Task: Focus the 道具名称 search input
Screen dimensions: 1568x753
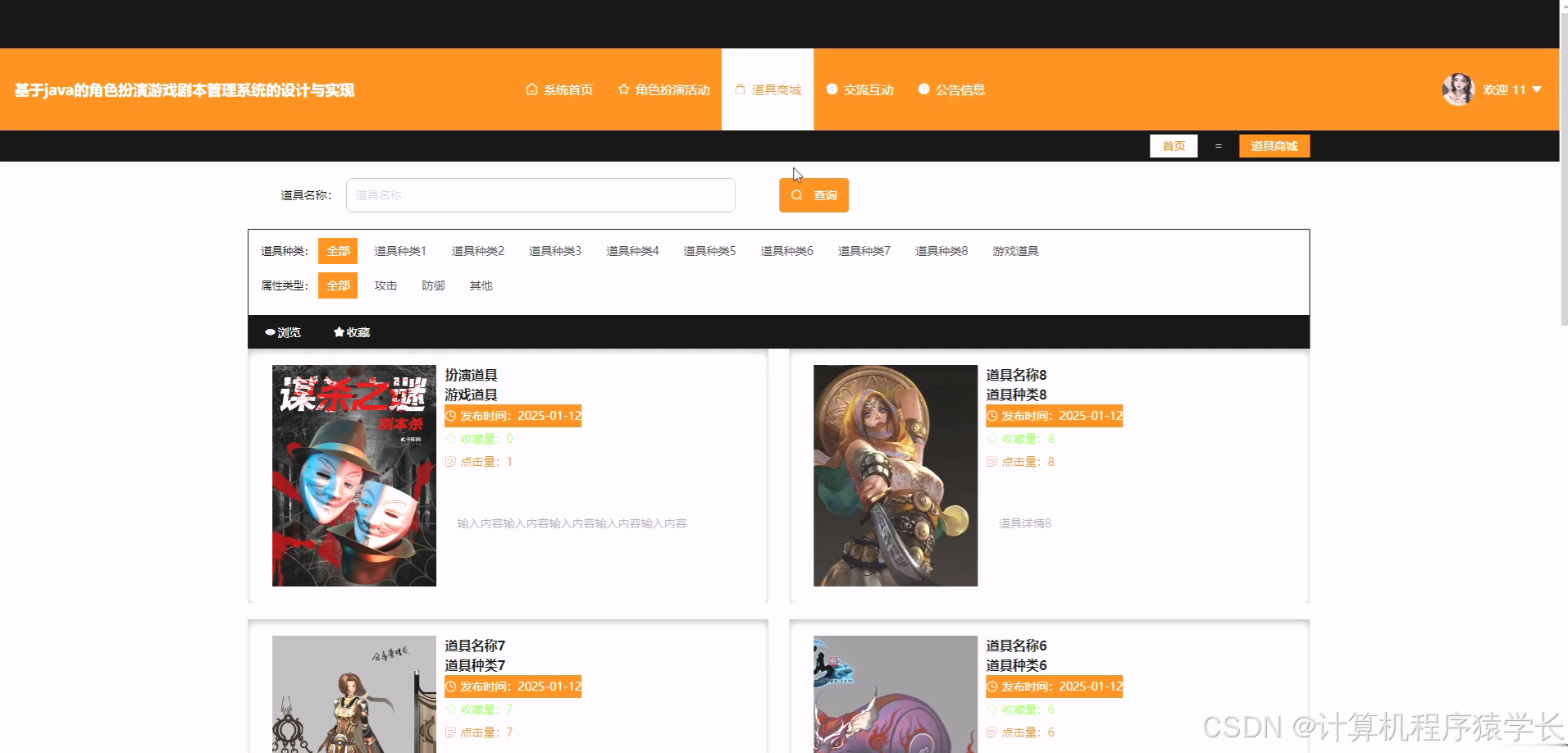Action: point(540,195)
